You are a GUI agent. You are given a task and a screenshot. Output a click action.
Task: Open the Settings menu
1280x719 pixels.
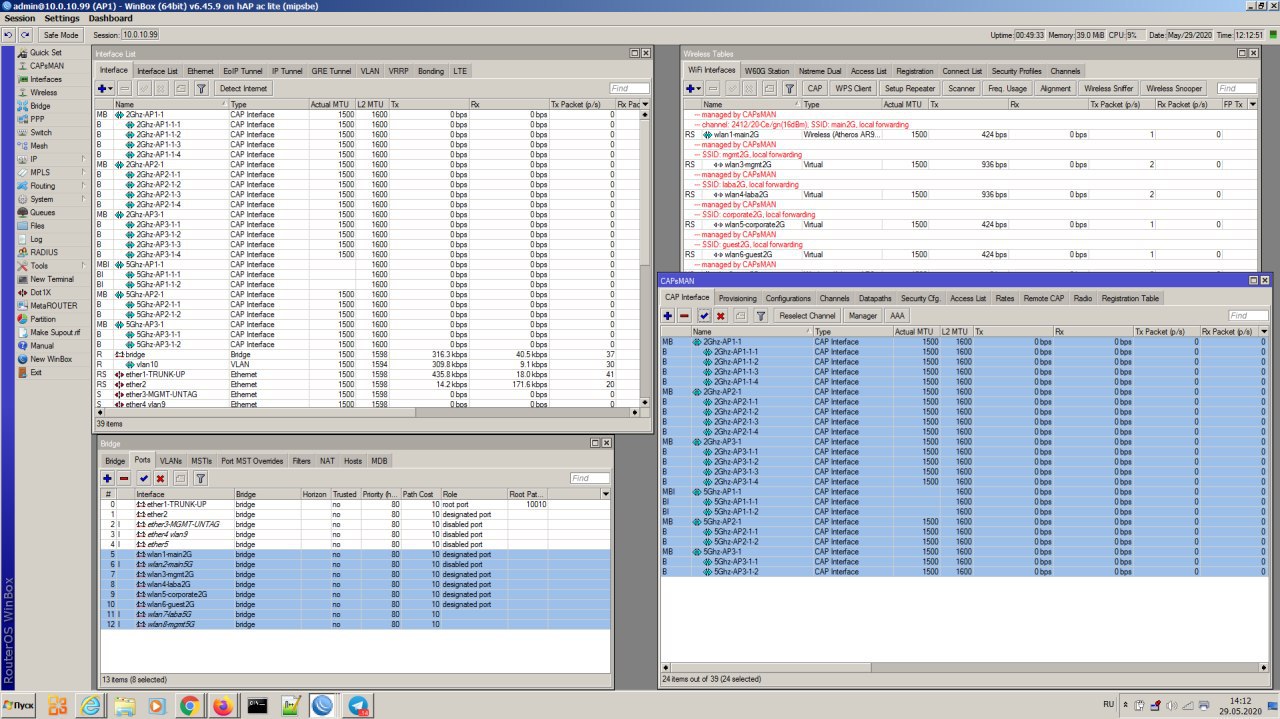(62, 18)
